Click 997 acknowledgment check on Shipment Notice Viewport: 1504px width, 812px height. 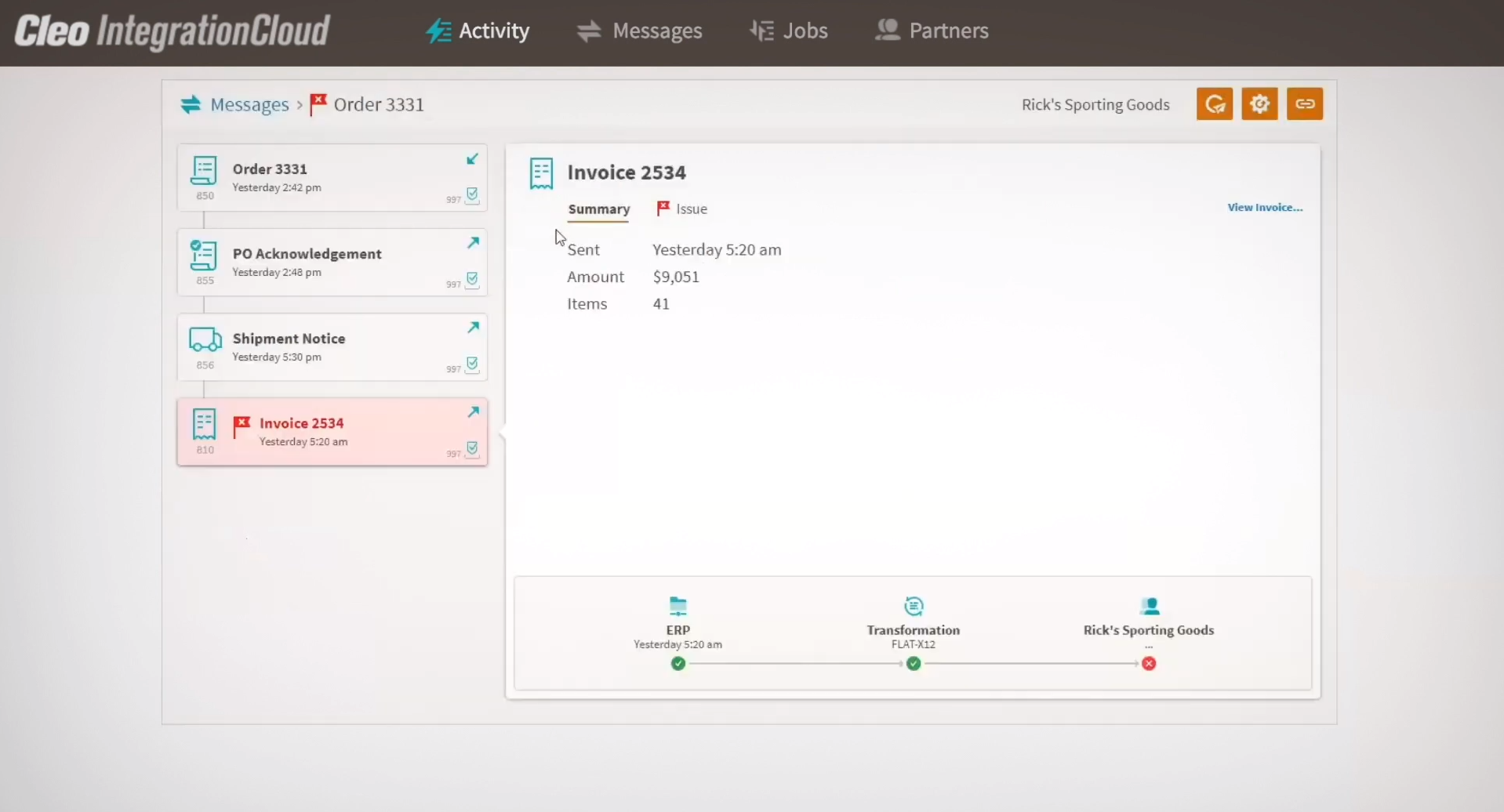(x=472, y=364)
